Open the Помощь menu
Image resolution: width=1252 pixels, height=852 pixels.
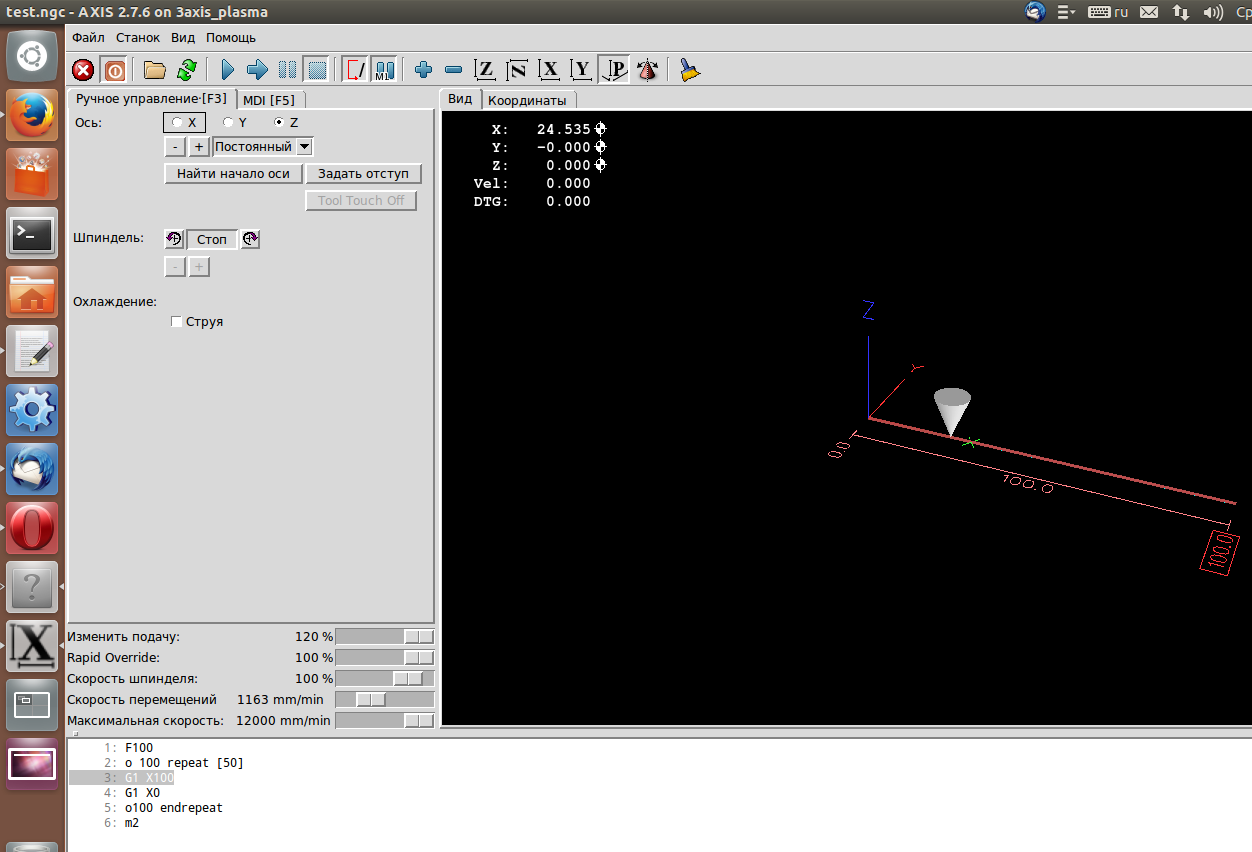coord(231,37)
